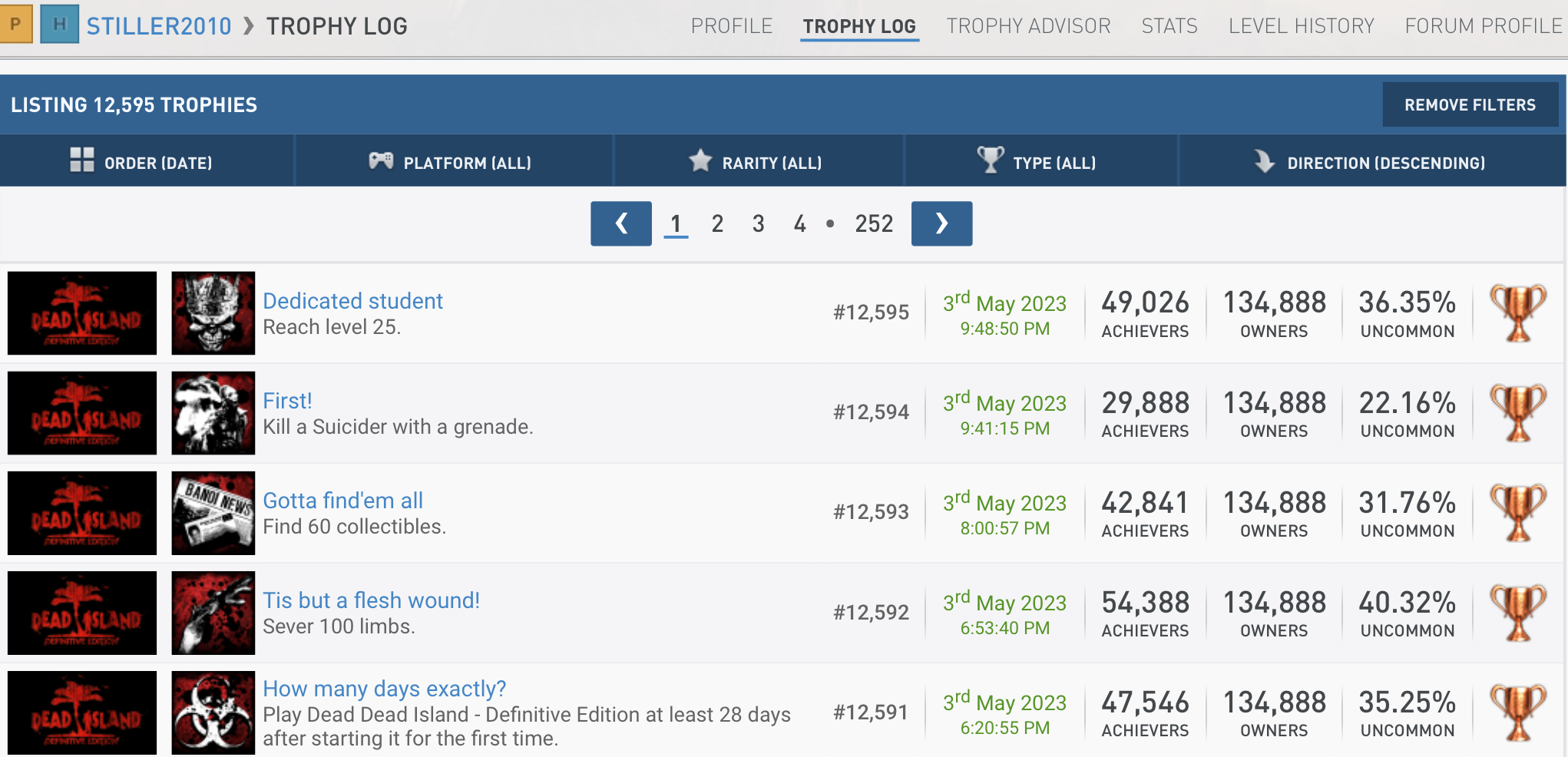Switch to the Trophy Advisor tab
1568x757 pixels.
point(1028,26)
